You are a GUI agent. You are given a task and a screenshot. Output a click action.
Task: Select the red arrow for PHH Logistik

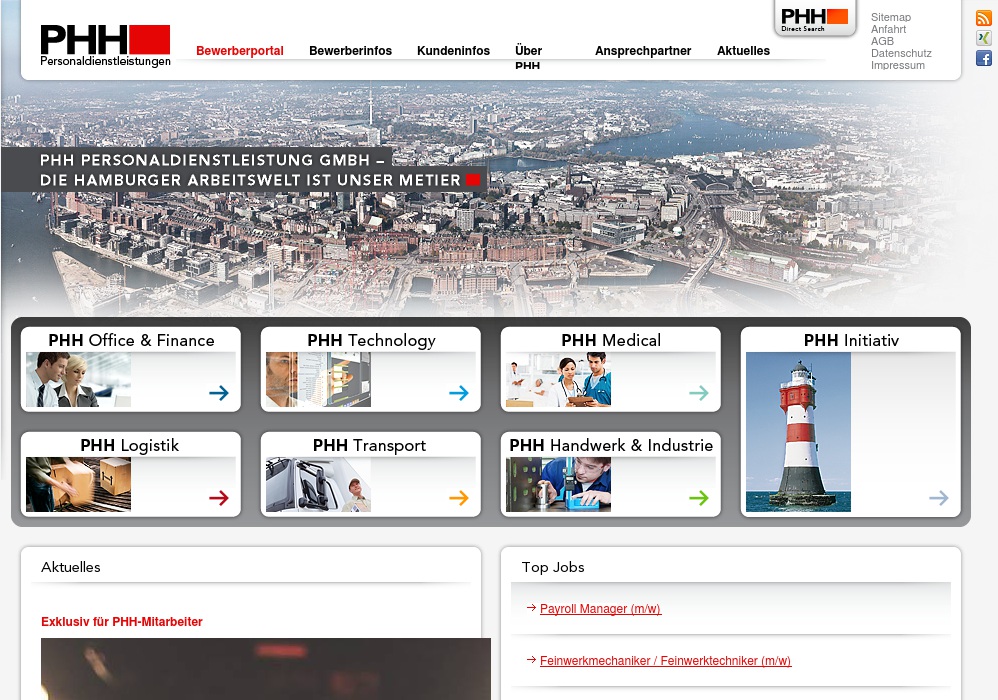coord(218,498)
